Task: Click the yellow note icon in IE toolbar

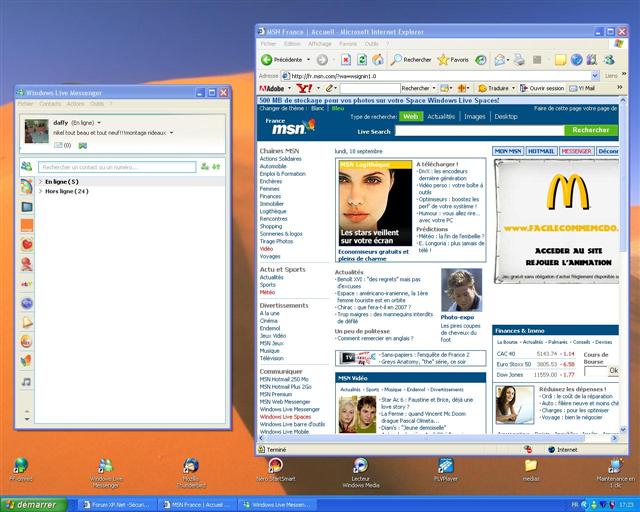Action: coord(560,60)
